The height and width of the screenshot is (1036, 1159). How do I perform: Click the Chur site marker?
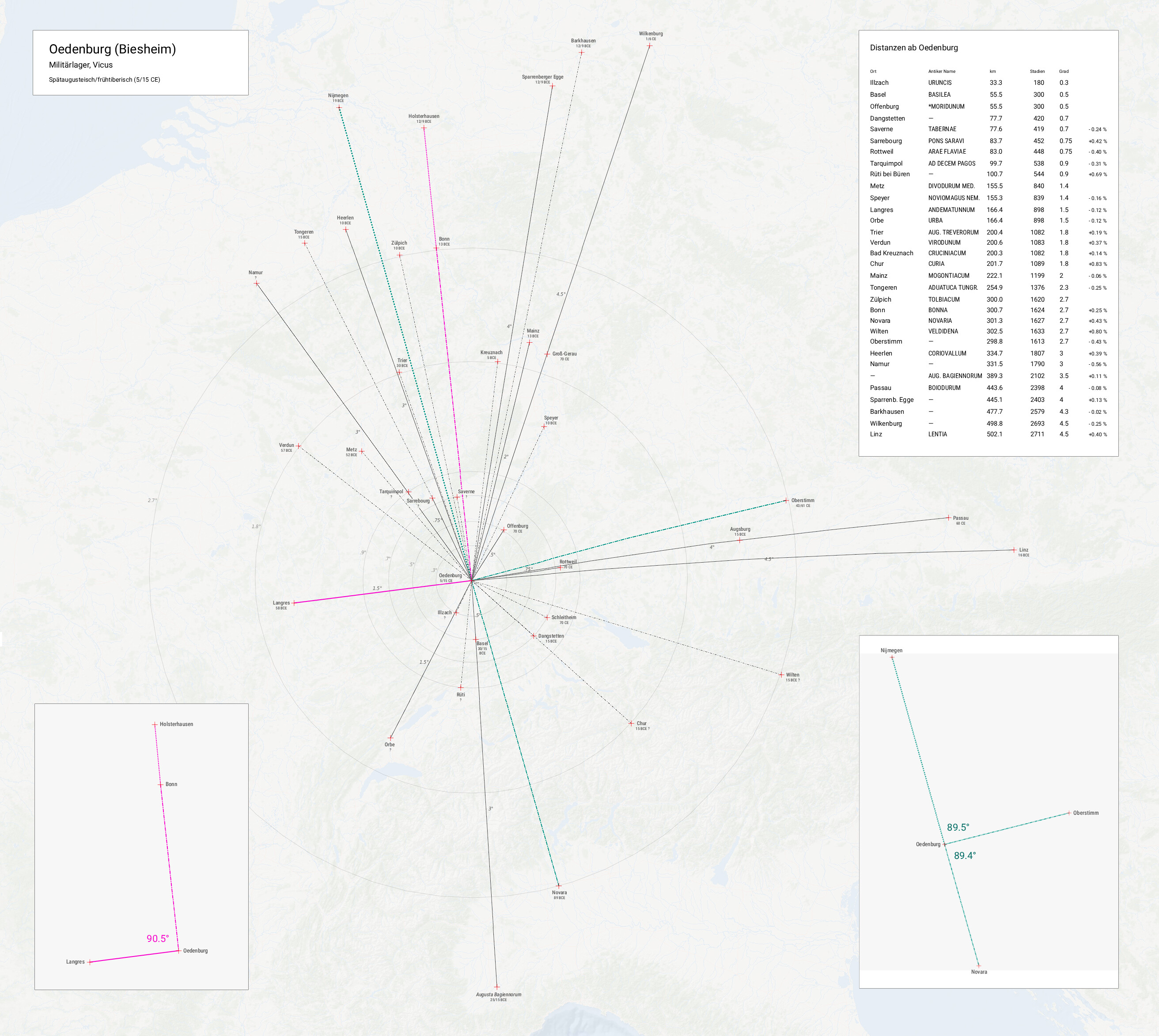[x=631, y=723]
